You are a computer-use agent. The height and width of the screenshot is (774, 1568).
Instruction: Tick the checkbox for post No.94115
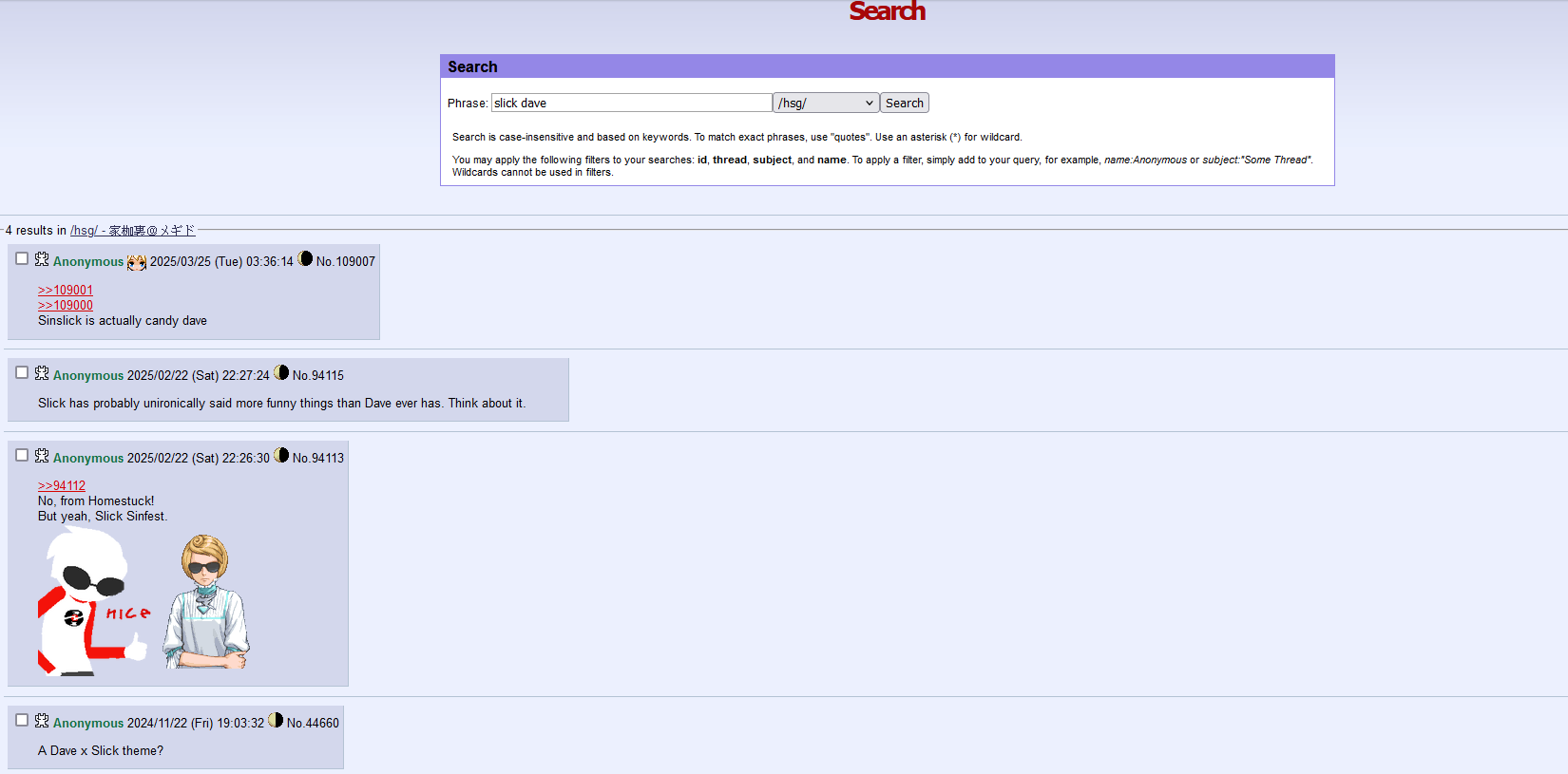coord(22,372)
